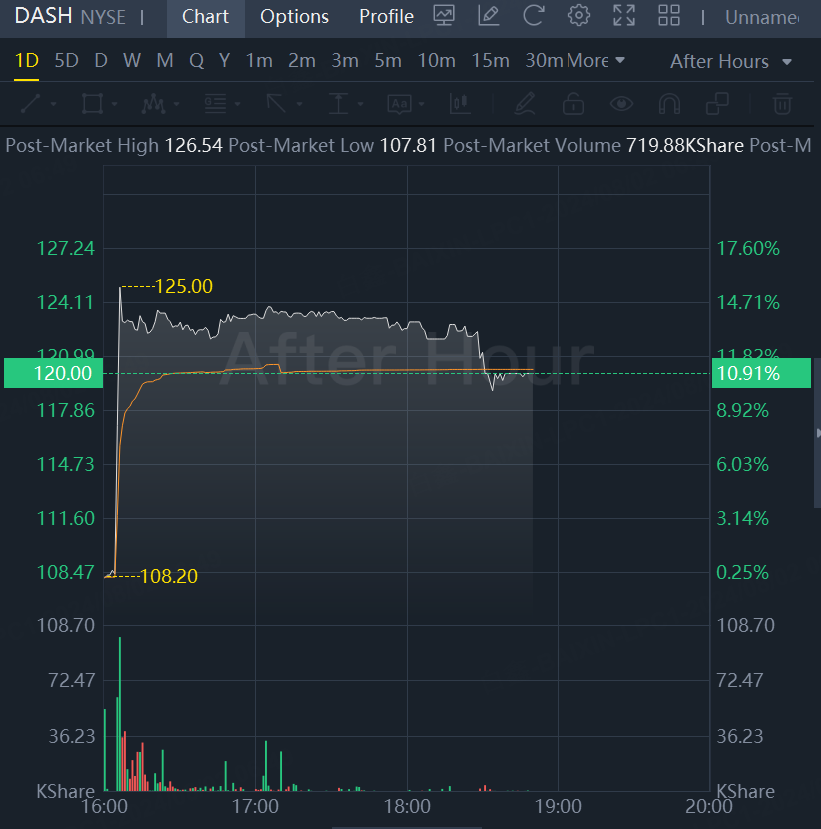Open the More timeframes dropdown
Image resolution: width=821 pixels, height=829 pixels.
click(596, 61)
